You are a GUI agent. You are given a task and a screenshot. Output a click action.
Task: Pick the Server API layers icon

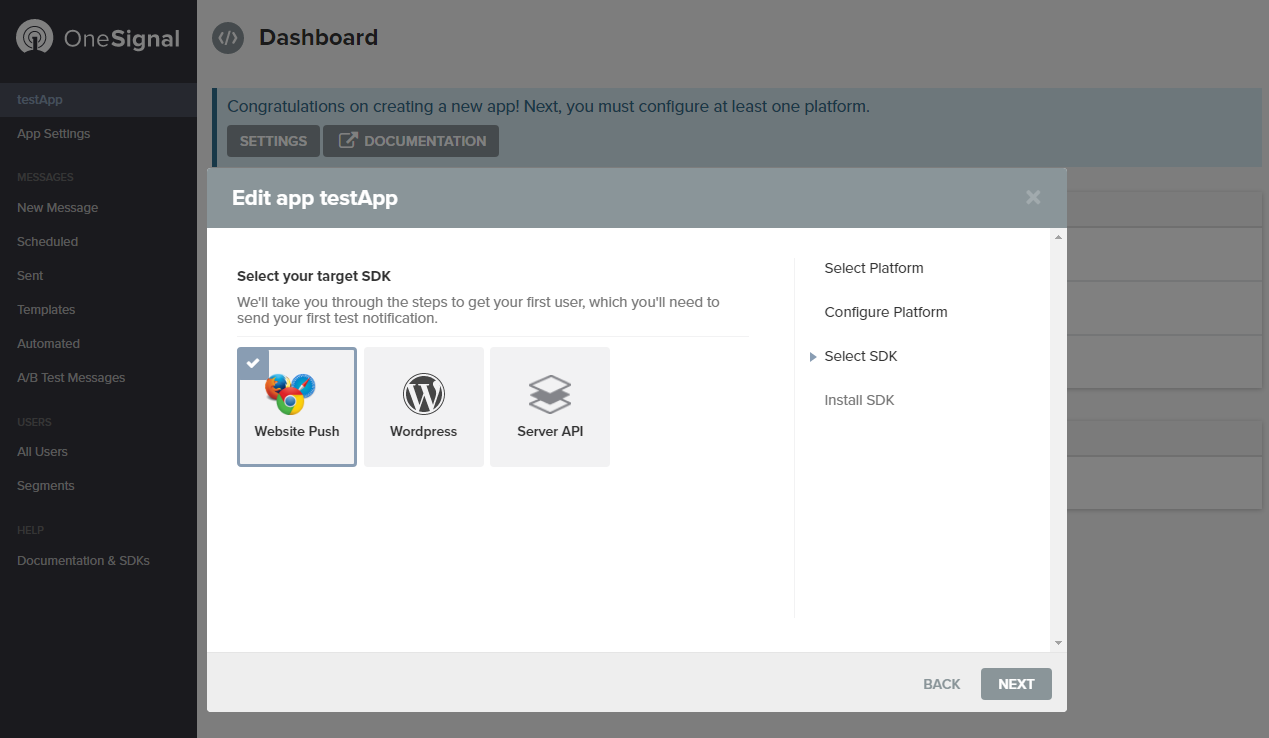coord(550,395)
